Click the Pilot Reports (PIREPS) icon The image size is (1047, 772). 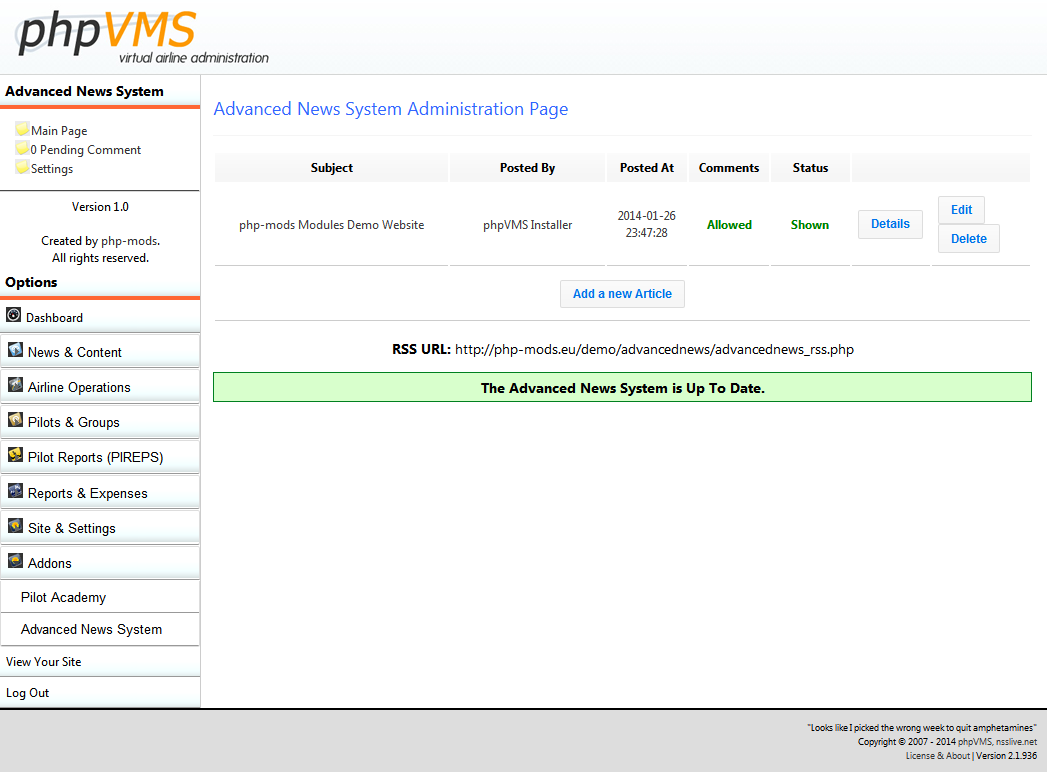[x=15, y=455]
